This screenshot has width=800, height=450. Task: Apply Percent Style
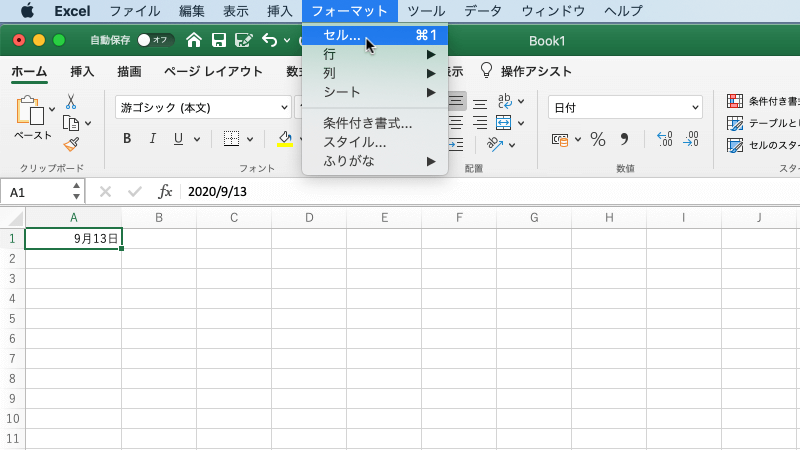(597, 139)
